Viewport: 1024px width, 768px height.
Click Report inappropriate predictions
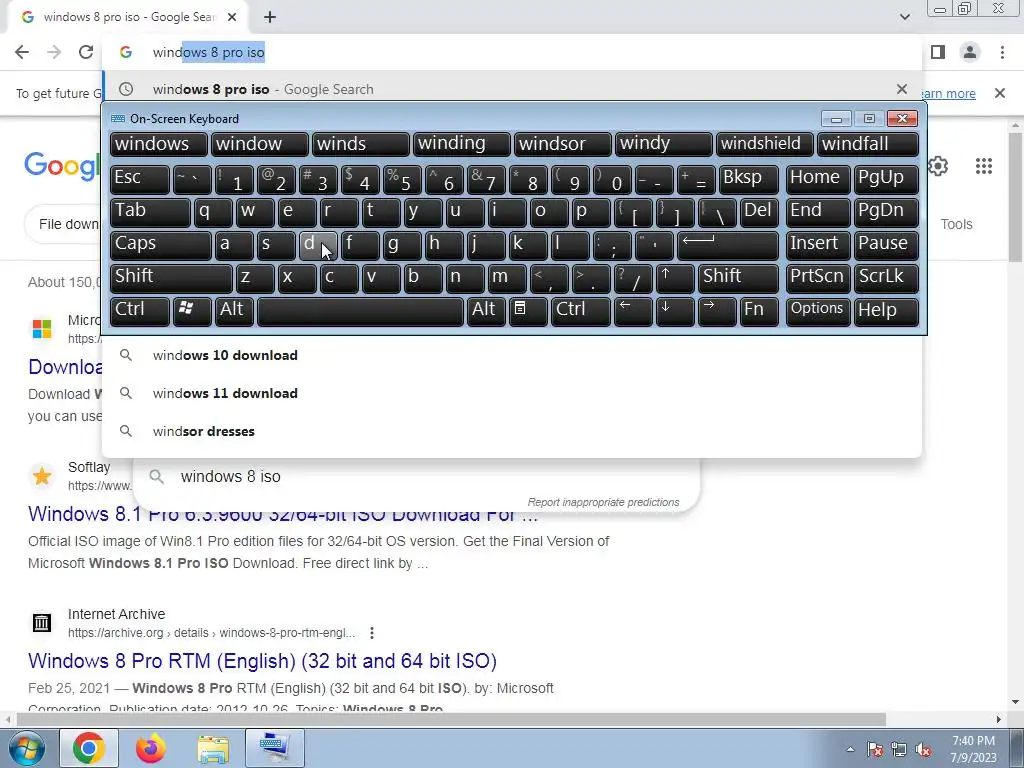603,502
